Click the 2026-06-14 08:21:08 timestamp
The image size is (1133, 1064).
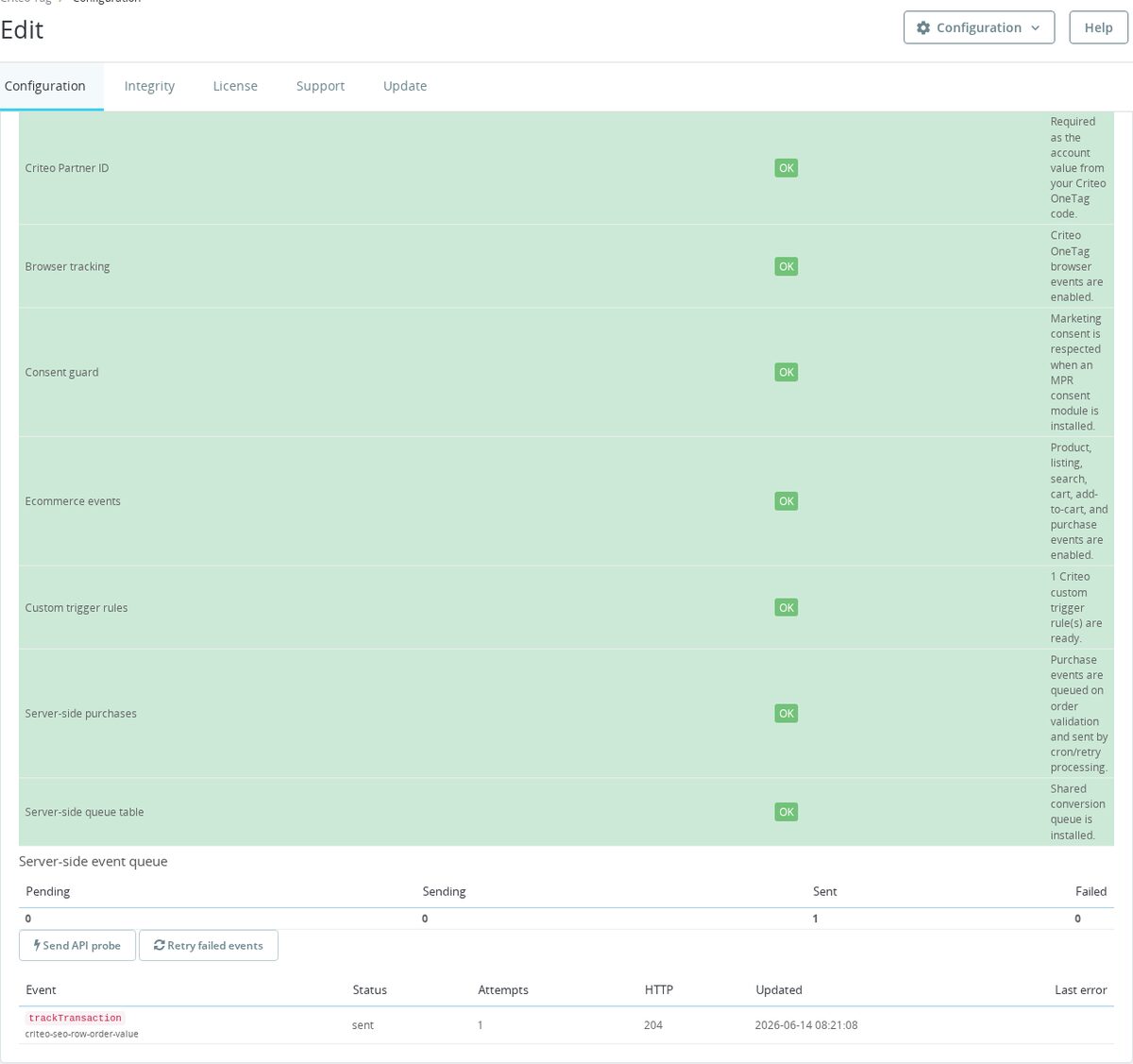point(806,1025)
